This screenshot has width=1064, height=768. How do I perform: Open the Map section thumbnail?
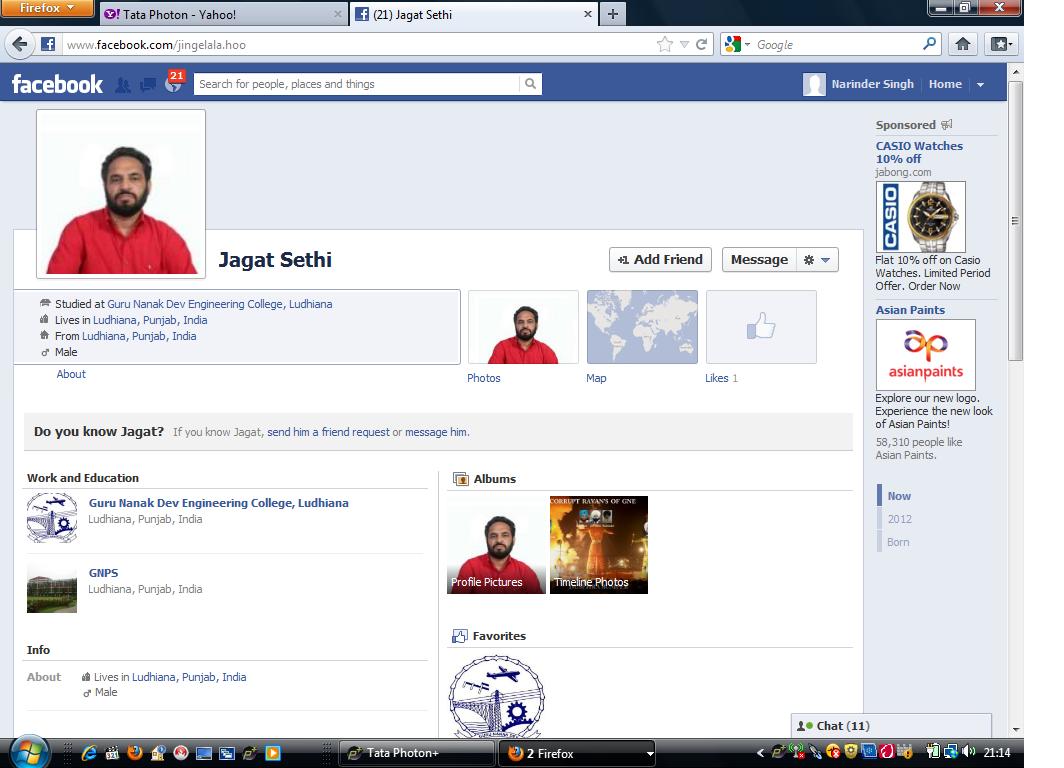pyautogui.click(x=642, y=327)
